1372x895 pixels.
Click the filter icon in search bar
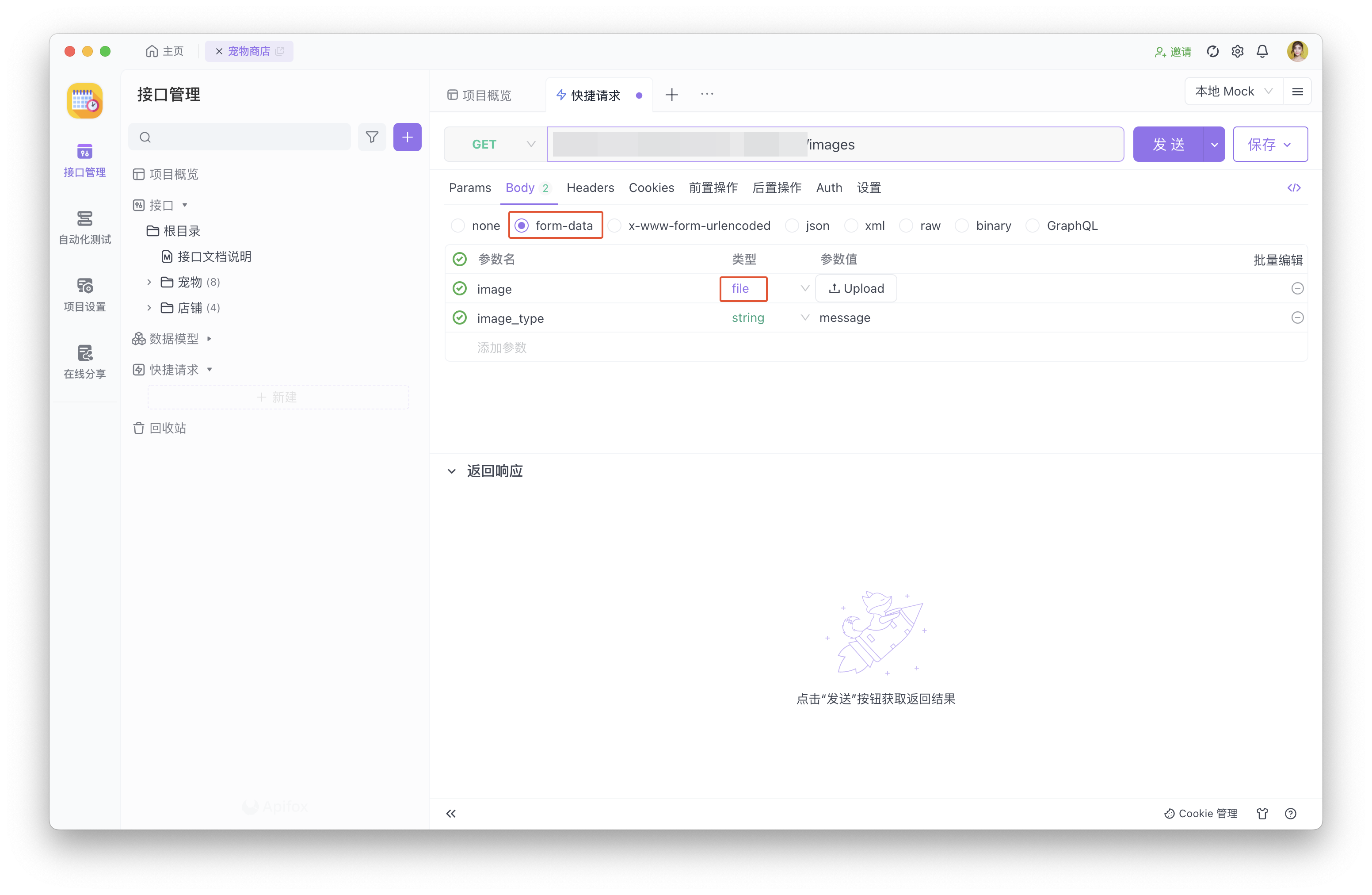coord(371,138)
